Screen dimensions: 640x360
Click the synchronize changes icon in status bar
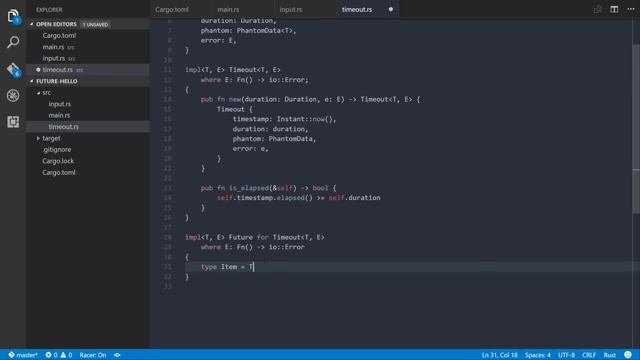117,355
